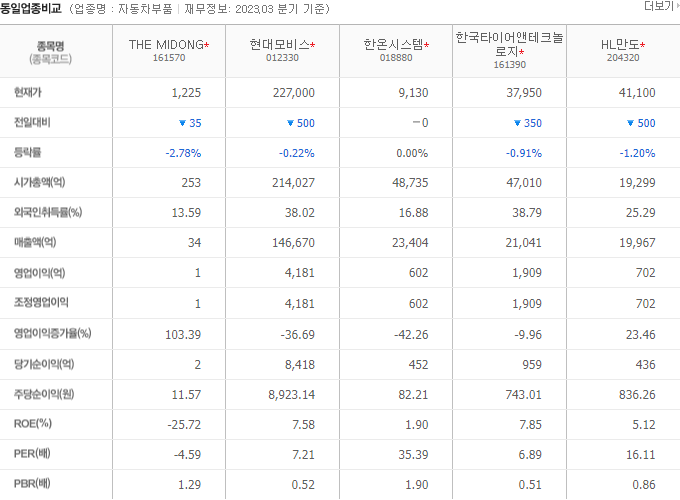
Task: Select the 외국인취득률(%) row label
Action: tap(48, 212)
